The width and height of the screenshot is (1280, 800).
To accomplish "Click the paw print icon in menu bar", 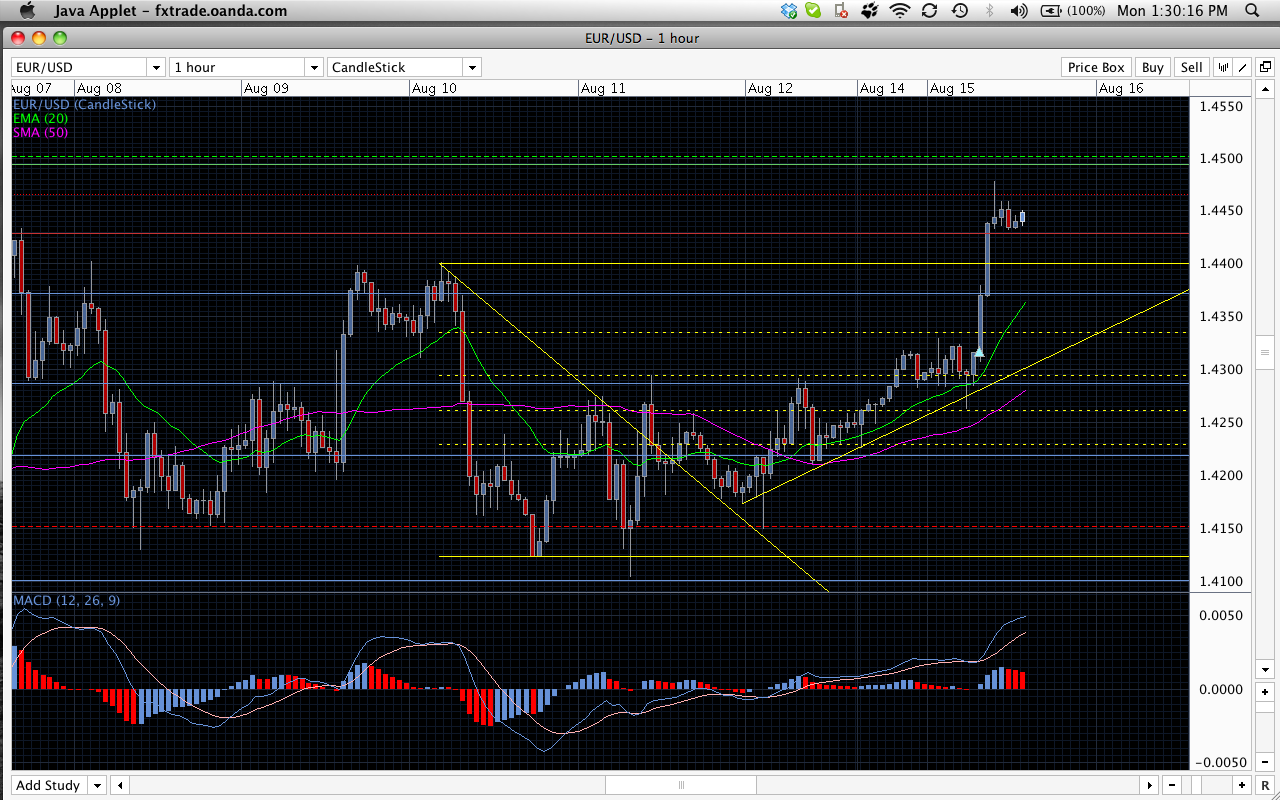I will tap(869, 11).
